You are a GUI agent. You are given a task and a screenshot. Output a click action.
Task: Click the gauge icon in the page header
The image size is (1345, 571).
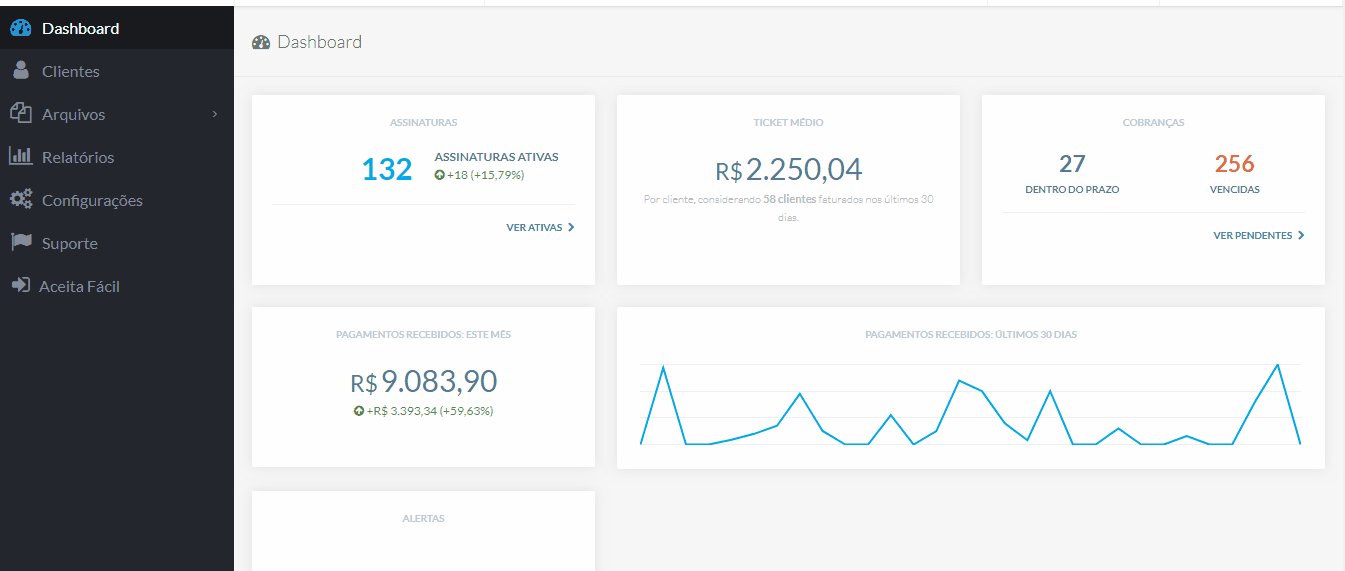(x=261, y=42)
